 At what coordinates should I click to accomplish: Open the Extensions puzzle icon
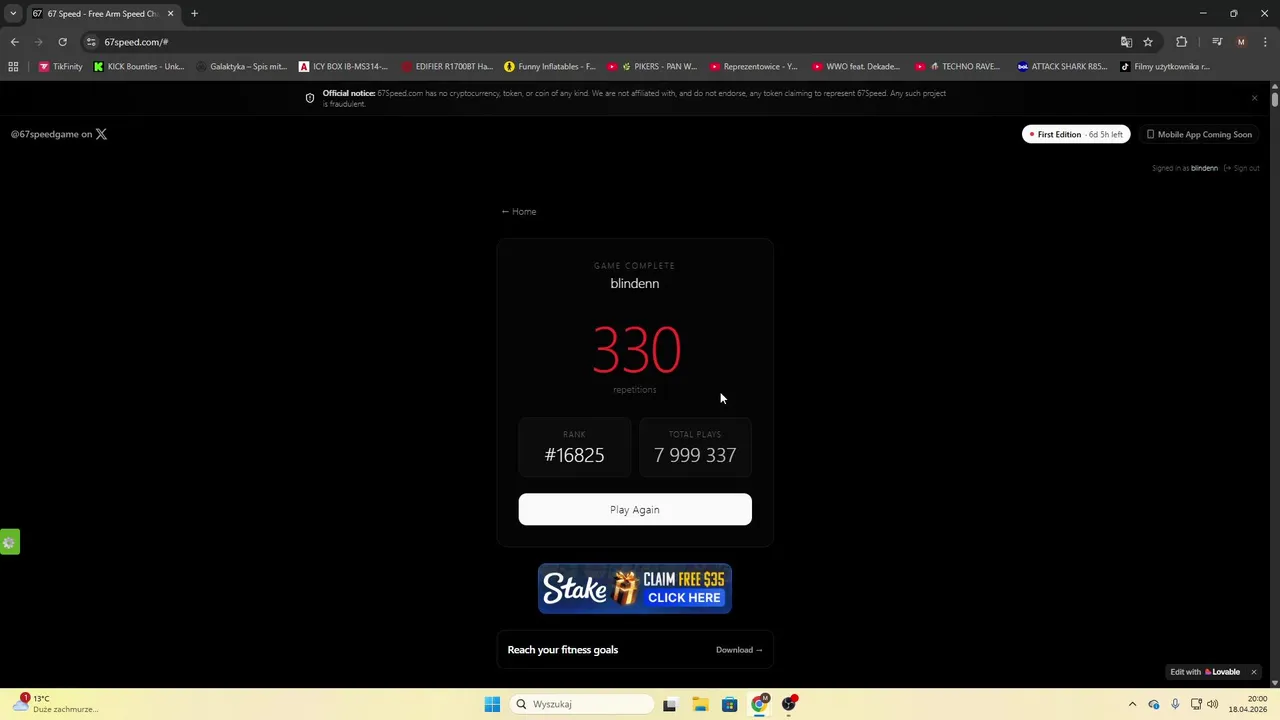coord(1182,42)
